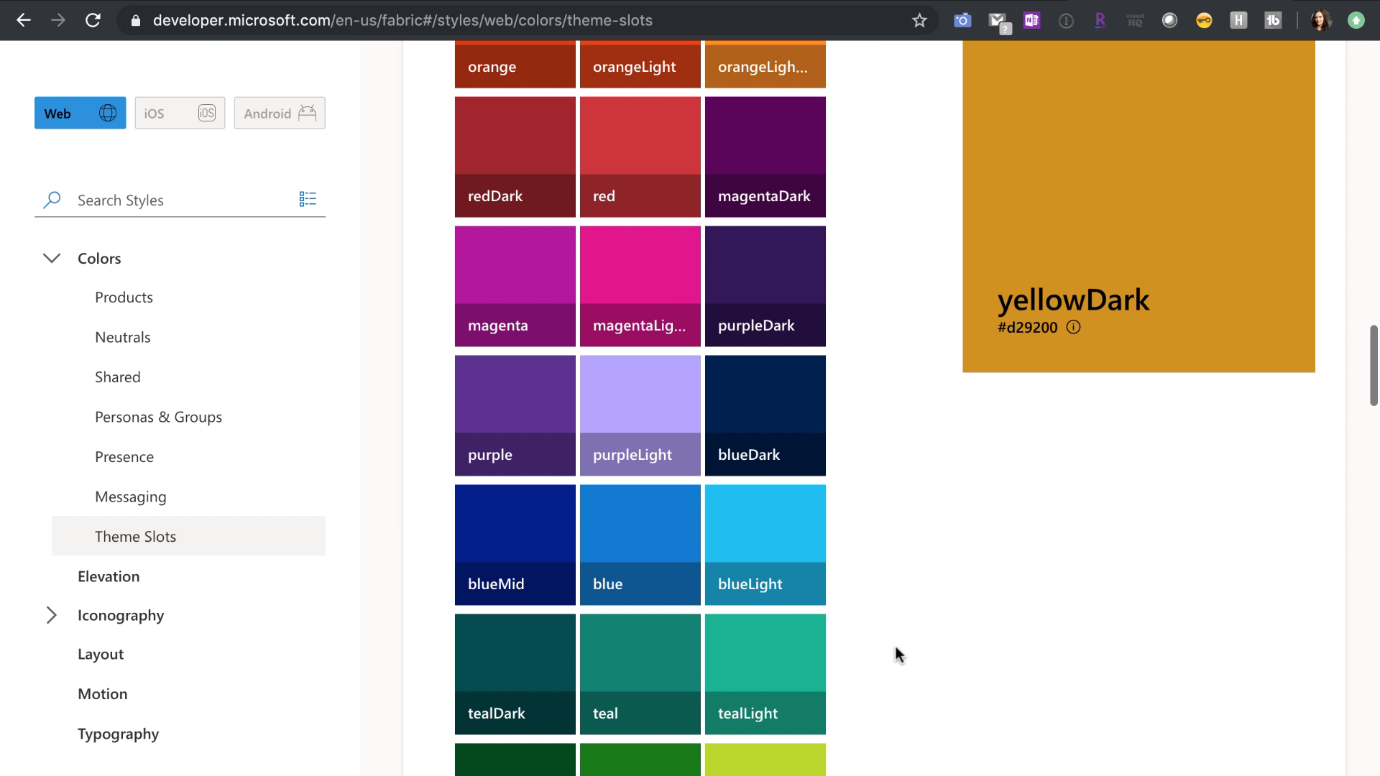Select the blue color swatch
The height and width of the screenshot is (776, 1380).
coord(640,545)
